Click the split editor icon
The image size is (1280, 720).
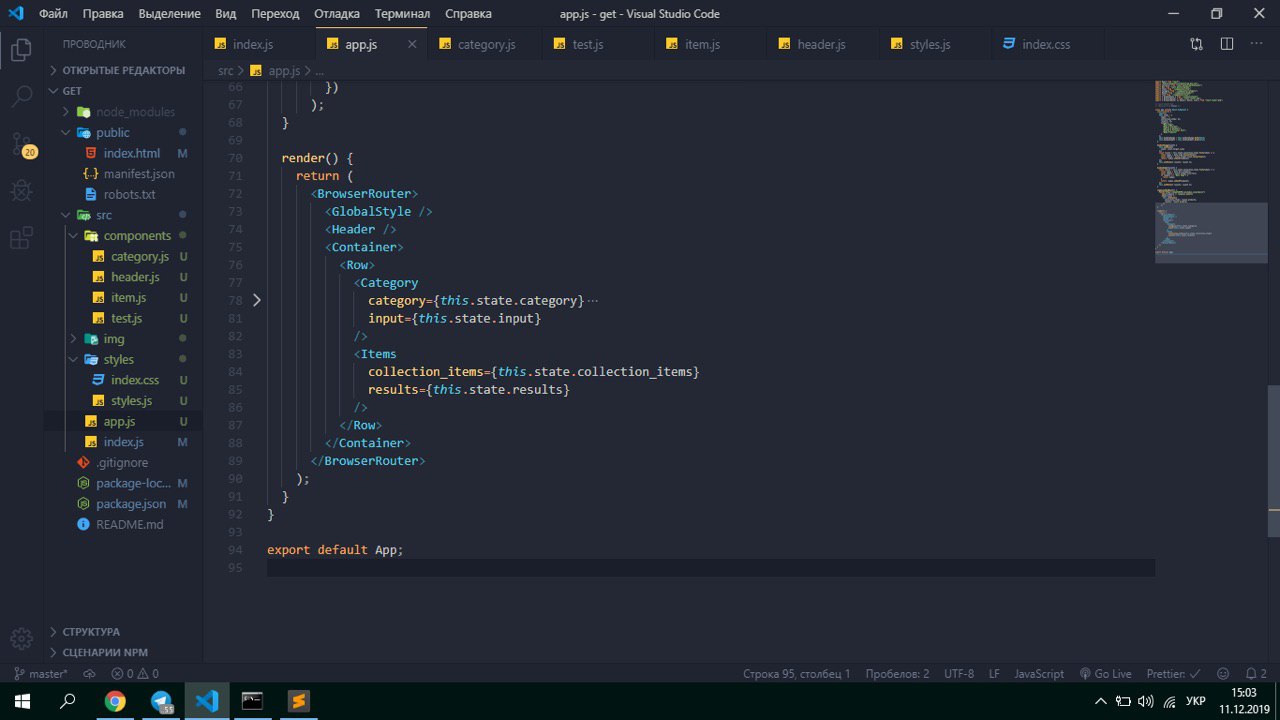click(x=1227, y=44)
